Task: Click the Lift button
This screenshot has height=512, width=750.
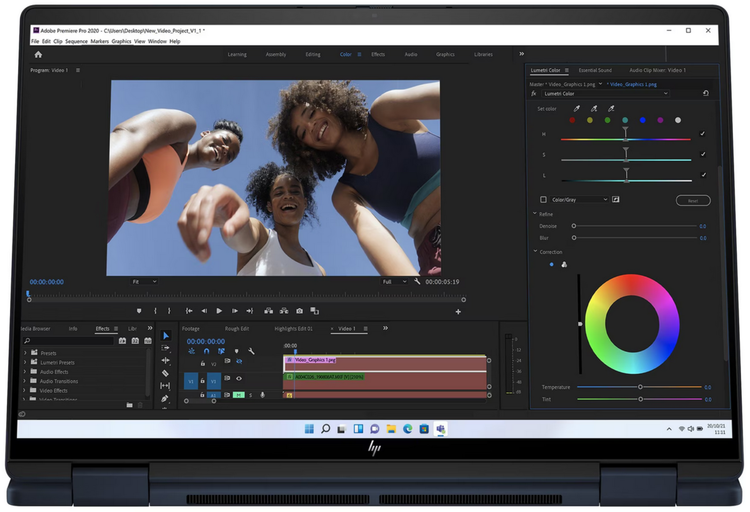Action: pyautogui.click(x=269, y=311)
